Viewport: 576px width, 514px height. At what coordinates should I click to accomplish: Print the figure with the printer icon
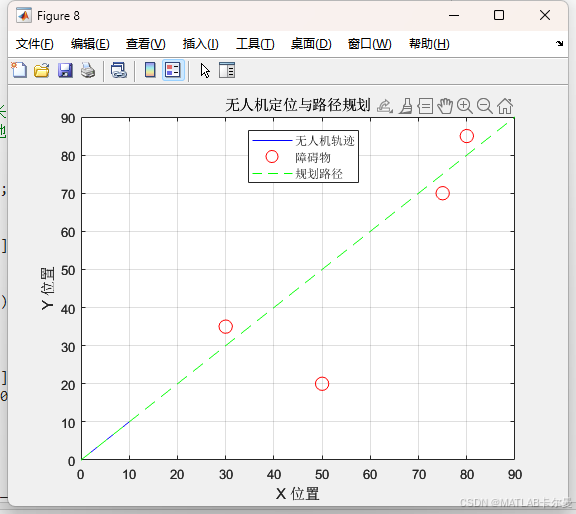(x=88, y=70)
